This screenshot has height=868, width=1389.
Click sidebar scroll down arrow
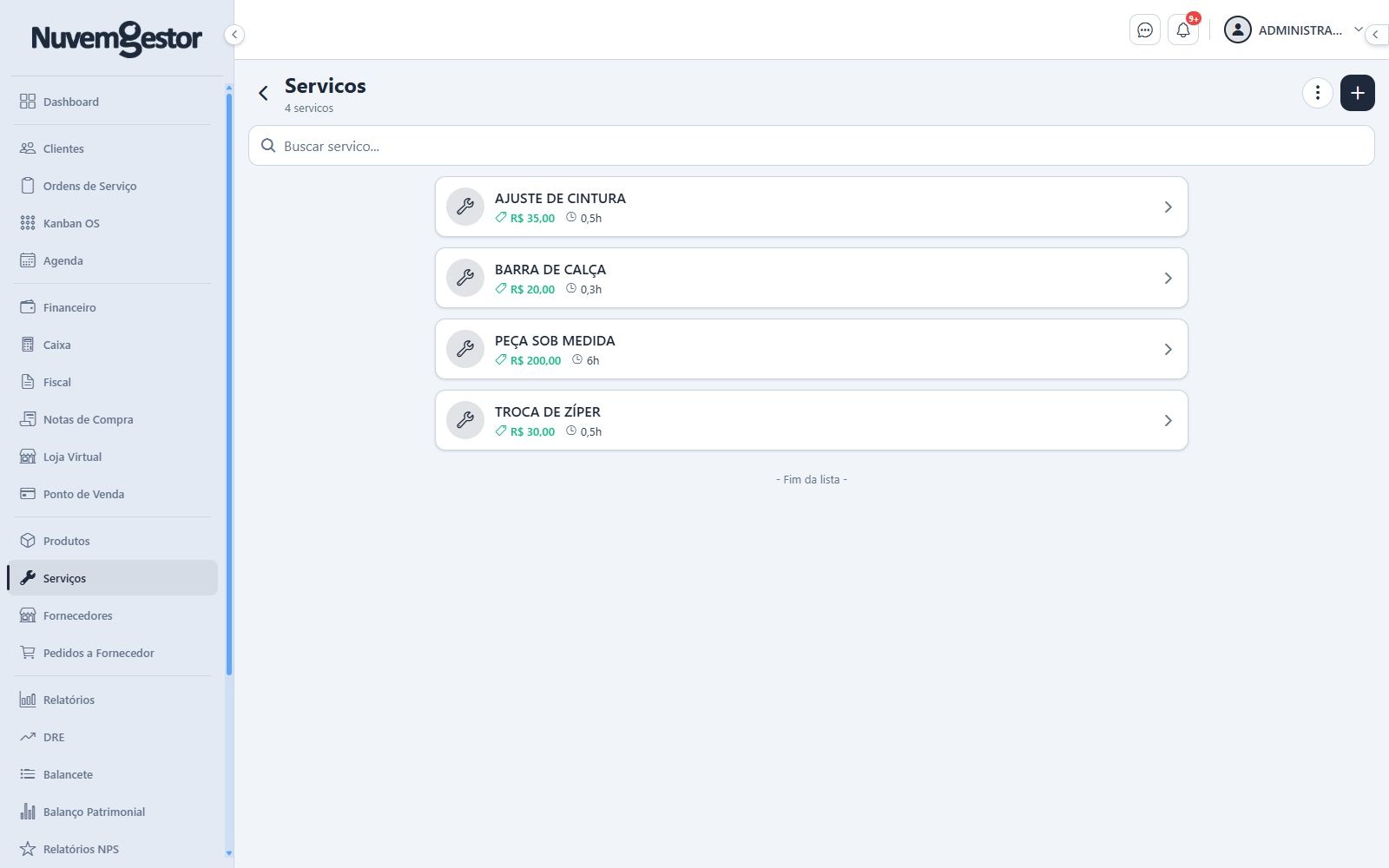coord(229,853)
